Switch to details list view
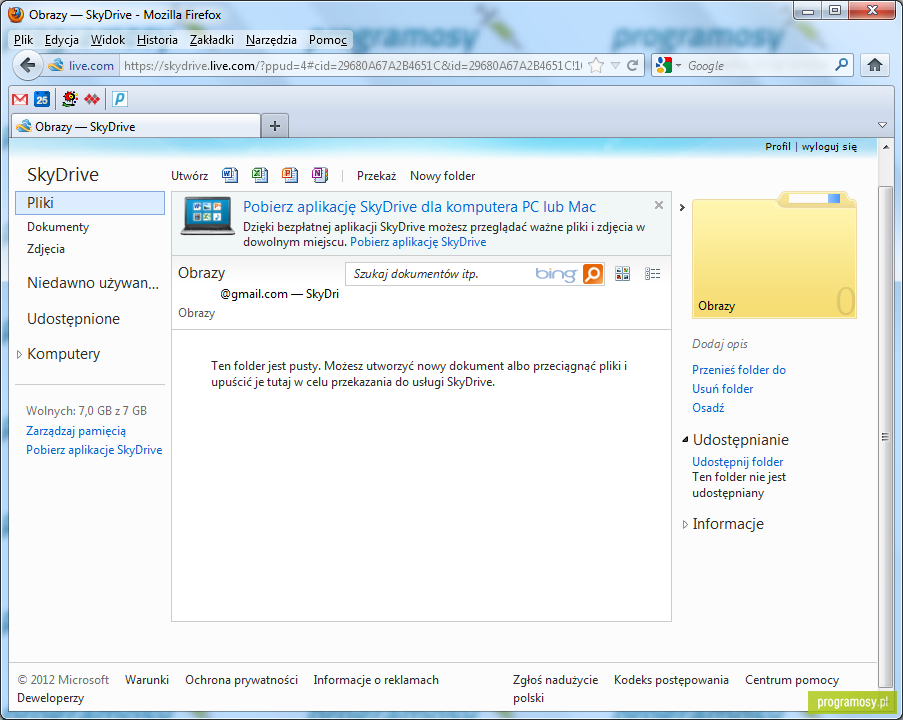The width and height of the screenshot is (903, 720). coord(652,274)
